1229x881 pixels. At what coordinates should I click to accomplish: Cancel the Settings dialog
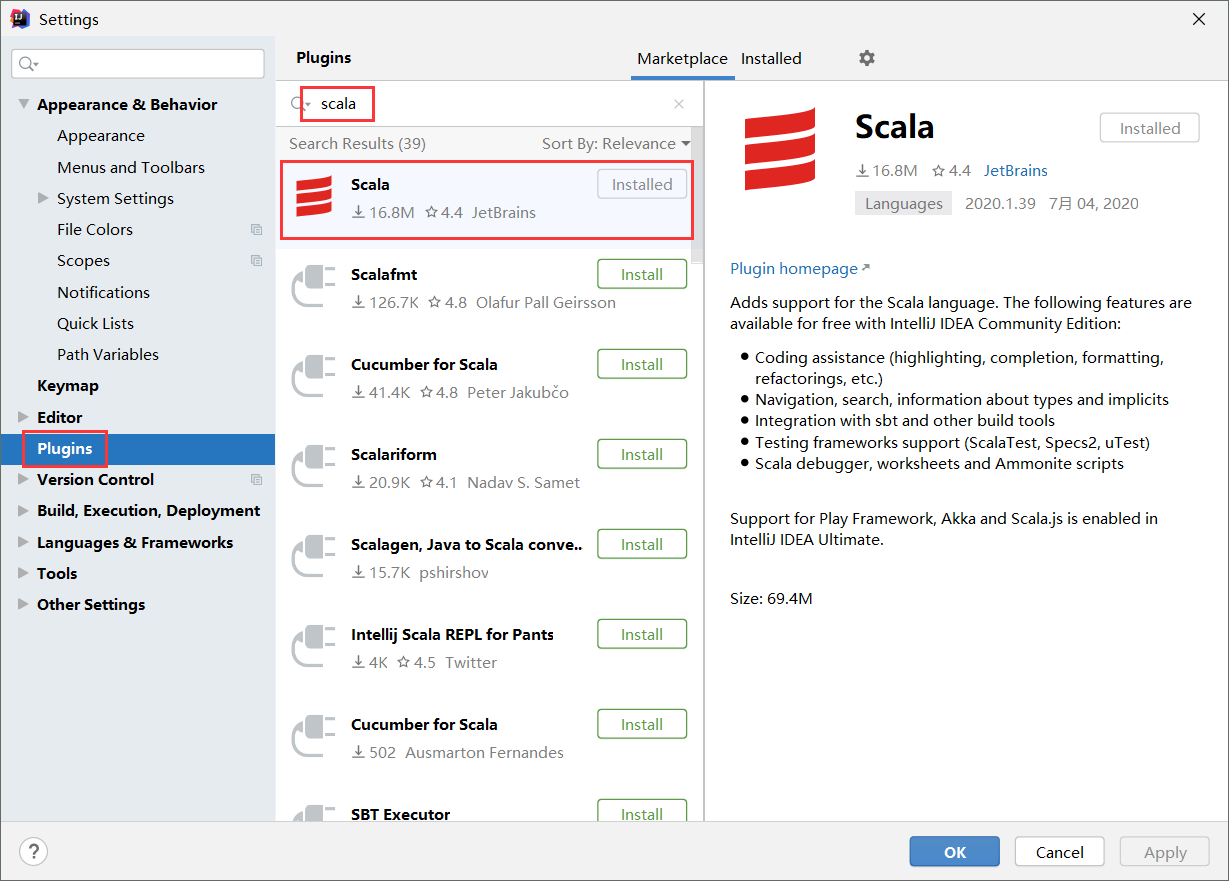[x=1060, y=852]
